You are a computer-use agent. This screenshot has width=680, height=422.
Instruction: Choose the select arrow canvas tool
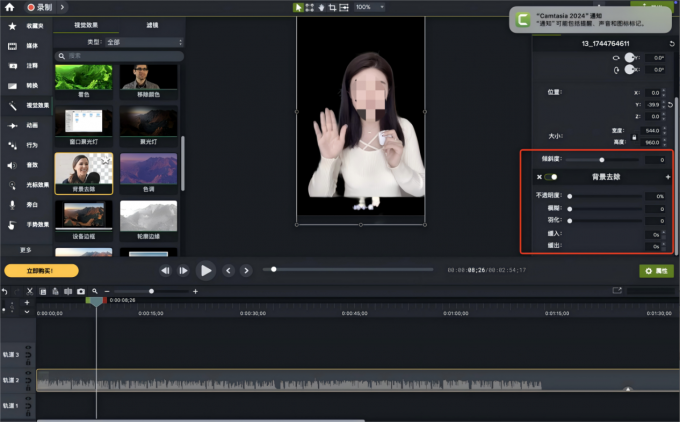click(298, 7)
